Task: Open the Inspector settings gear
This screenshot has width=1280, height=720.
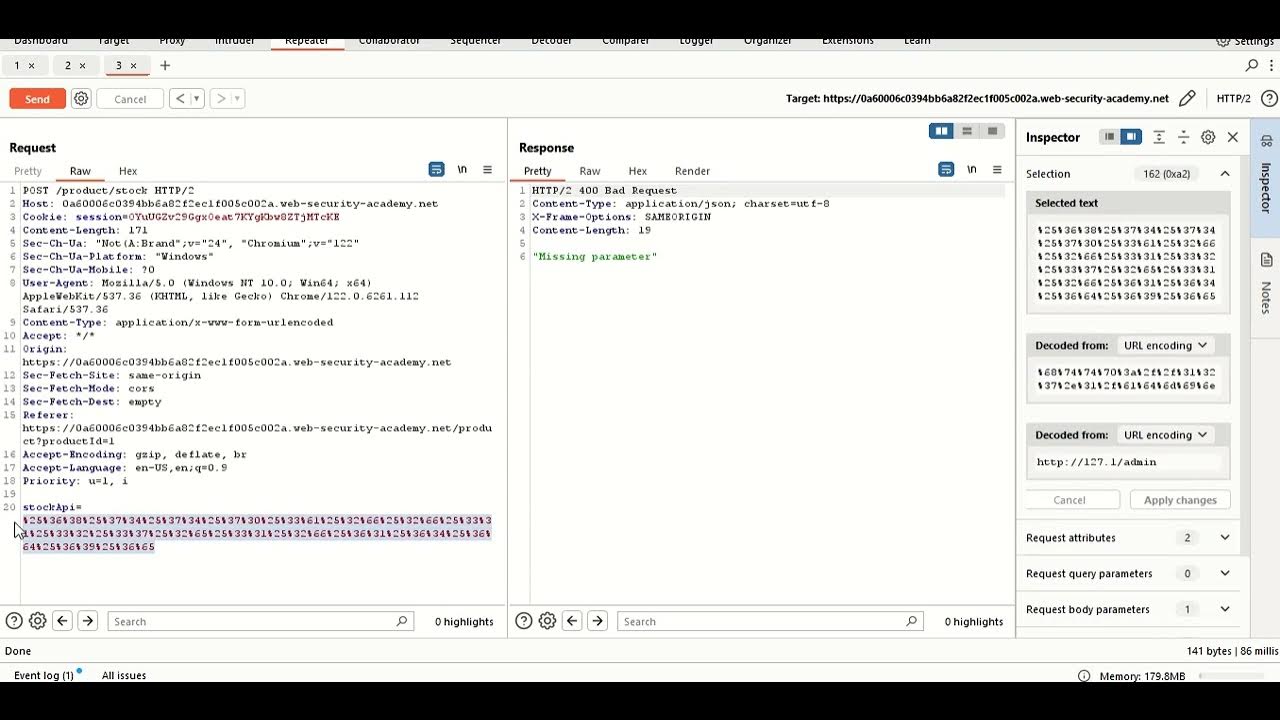Action: point(1208,137)
